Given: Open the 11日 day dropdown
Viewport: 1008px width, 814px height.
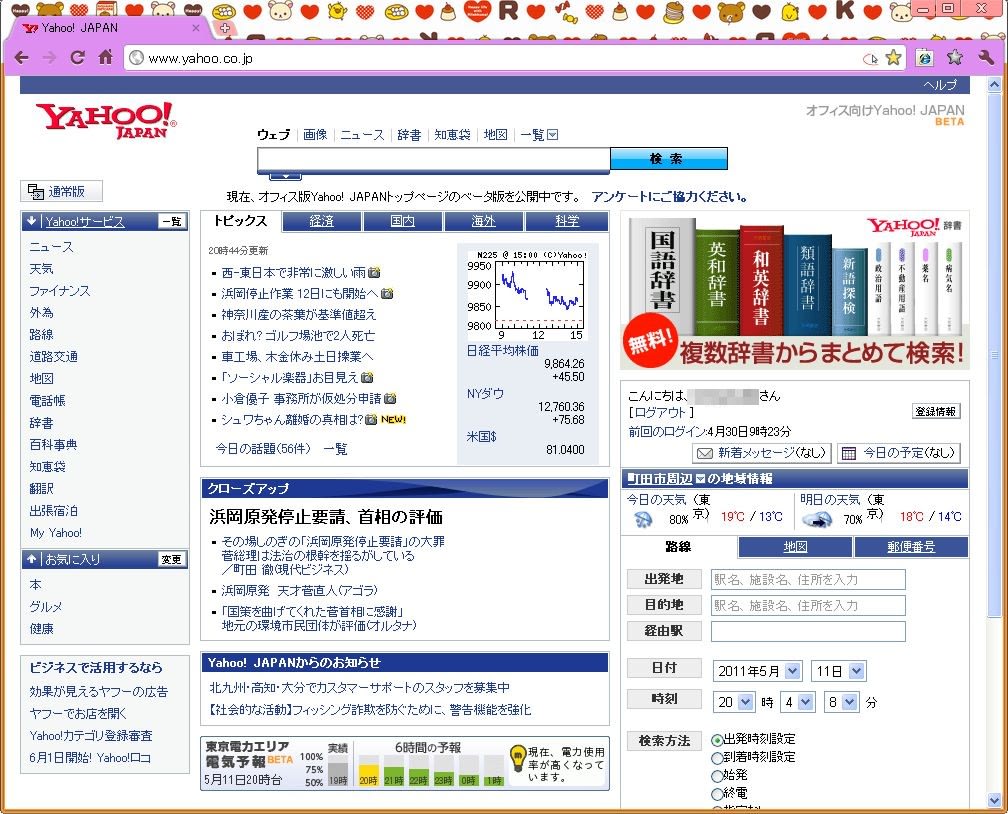Looking at the screenshot, I should pos(838,671).
